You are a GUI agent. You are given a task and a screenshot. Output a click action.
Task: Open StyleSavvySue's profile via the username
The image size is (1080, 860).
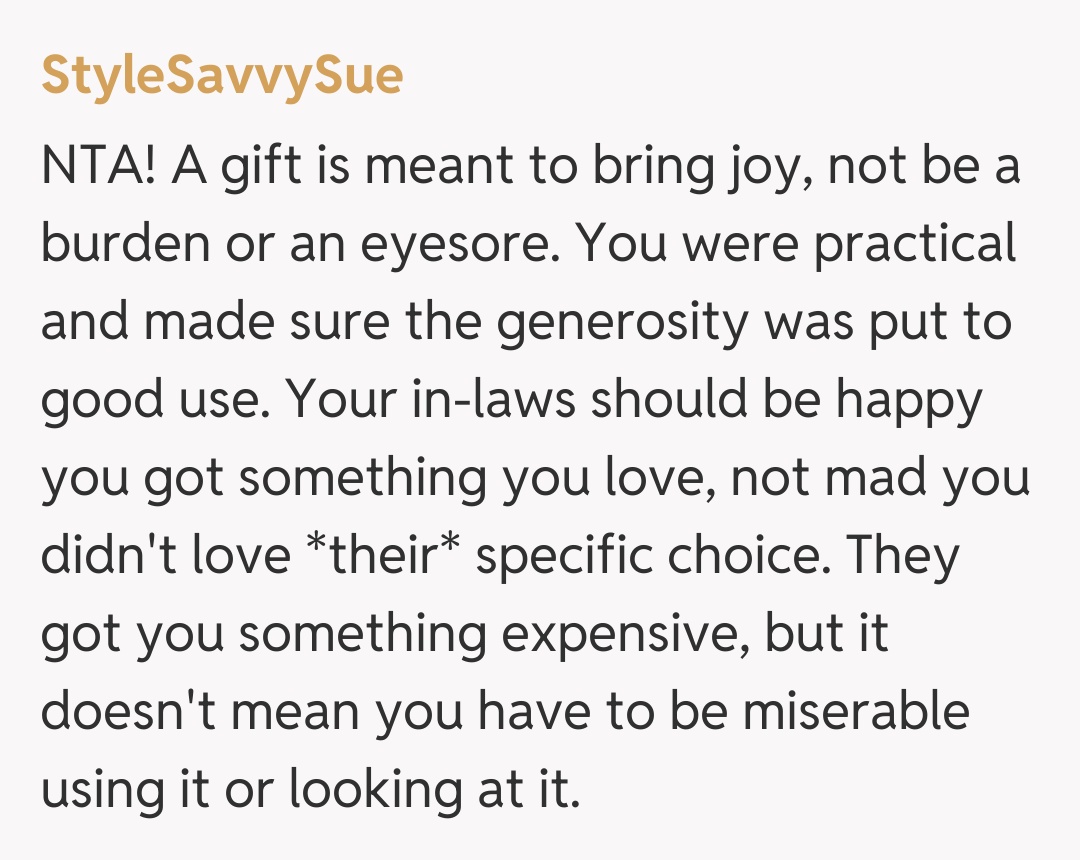(221, 75)
